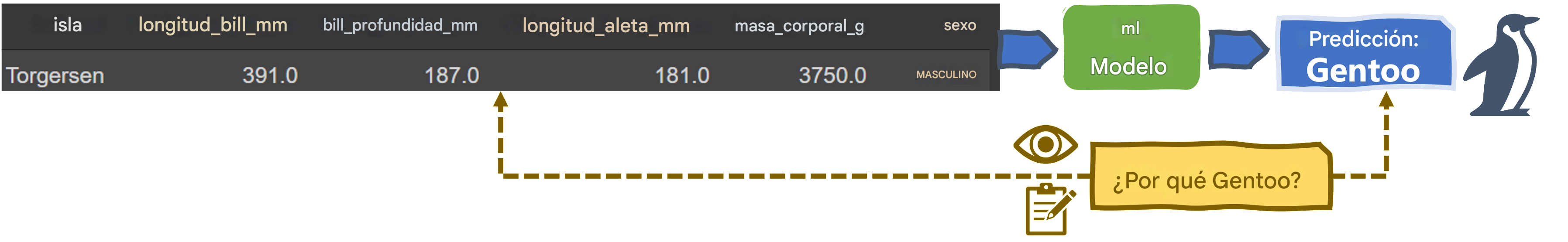This screenshot has height=242, width=1568.
Task: Click the clipboard with pencil icon
Action: click(1050, 208)
